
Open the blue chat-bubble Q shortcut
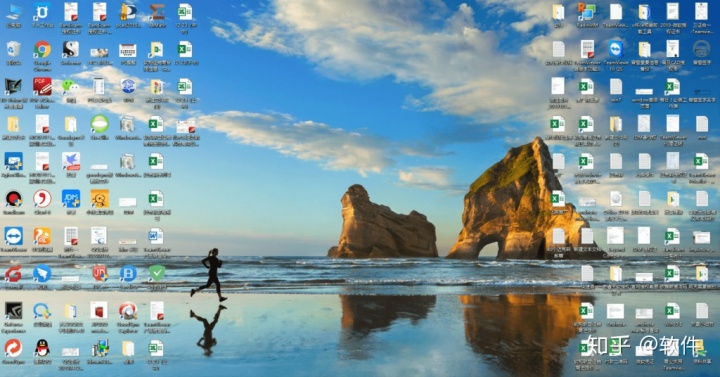[x=42, y=311]
